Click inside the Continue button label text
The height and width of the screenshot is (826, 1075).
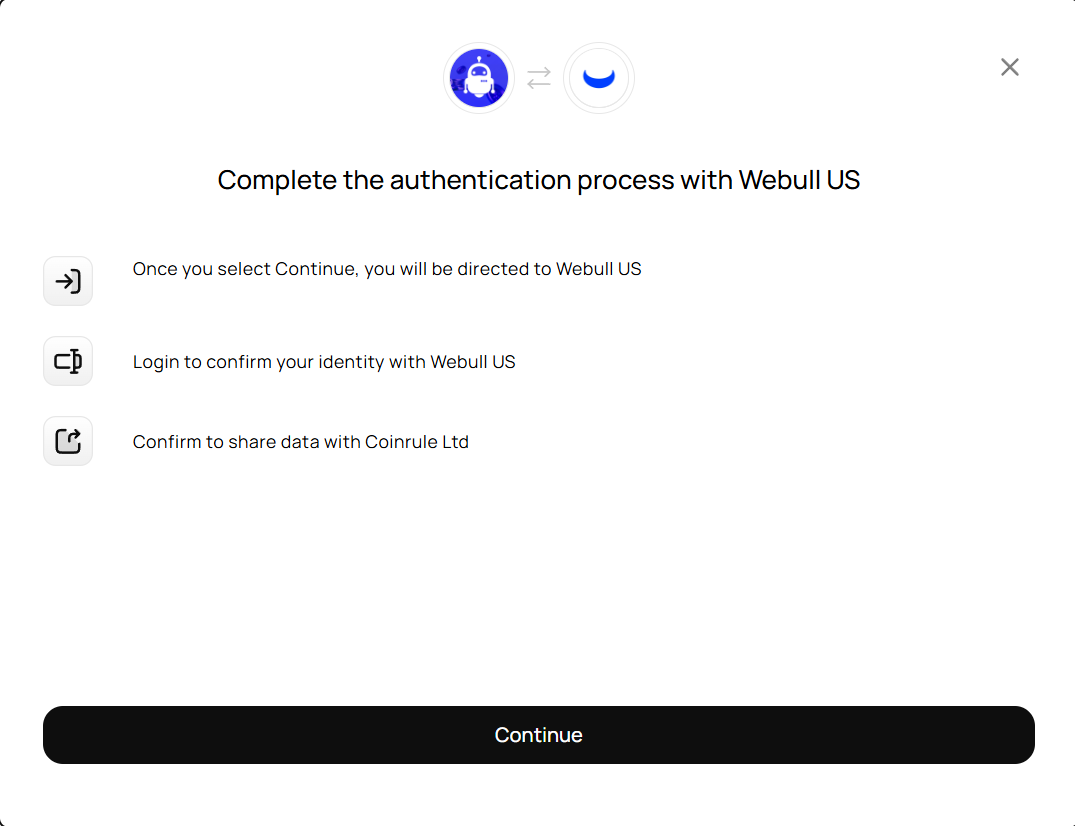click(538, 735)
